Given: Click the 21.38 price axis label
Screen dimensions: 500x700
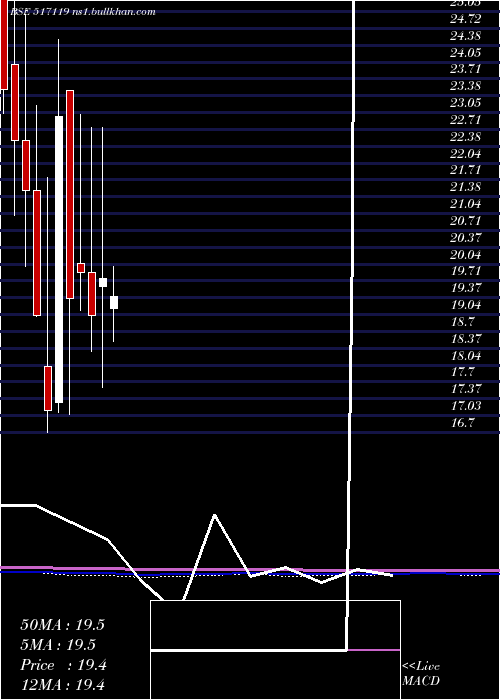Looking at the screenshot, I should (466, 187).
